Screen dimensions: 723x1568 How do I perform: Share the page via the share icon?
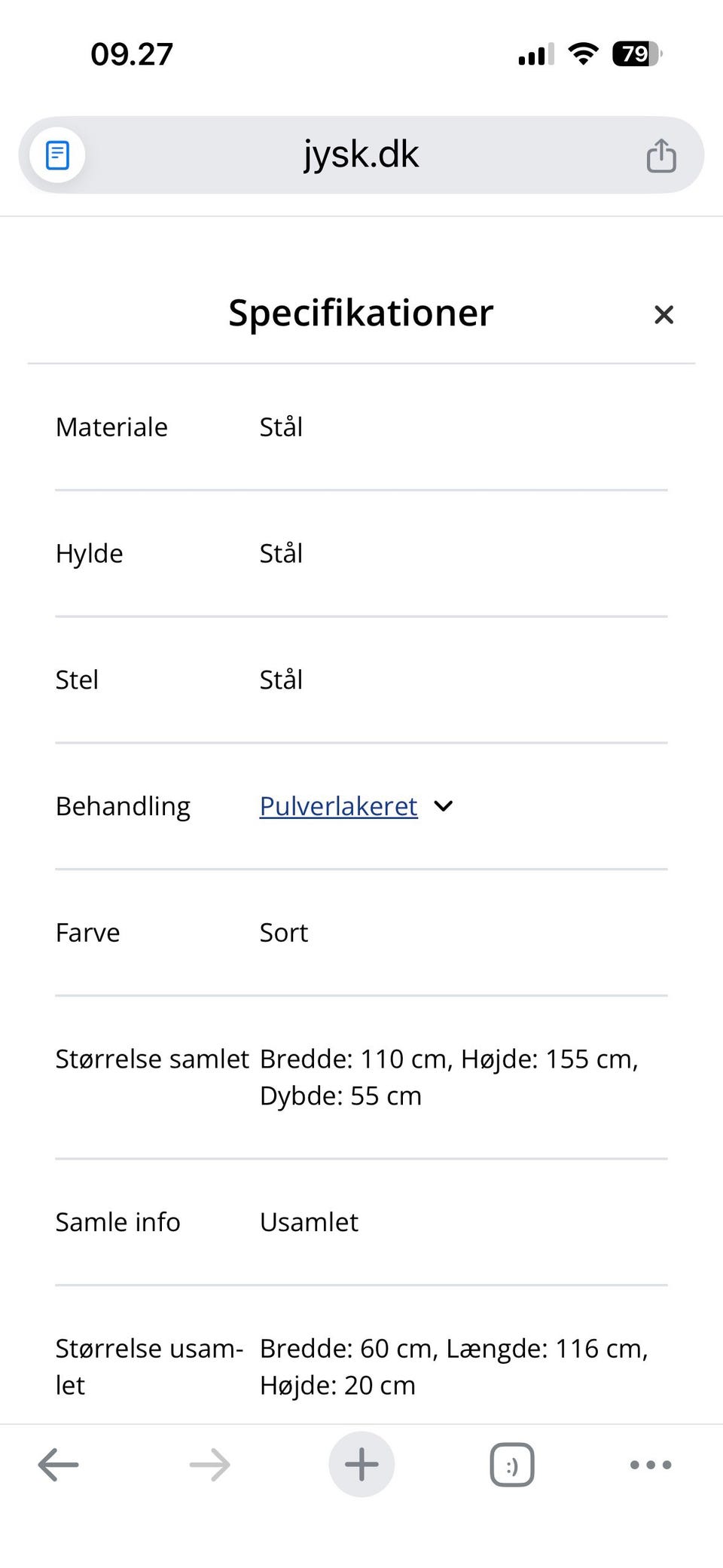(660, 154)
